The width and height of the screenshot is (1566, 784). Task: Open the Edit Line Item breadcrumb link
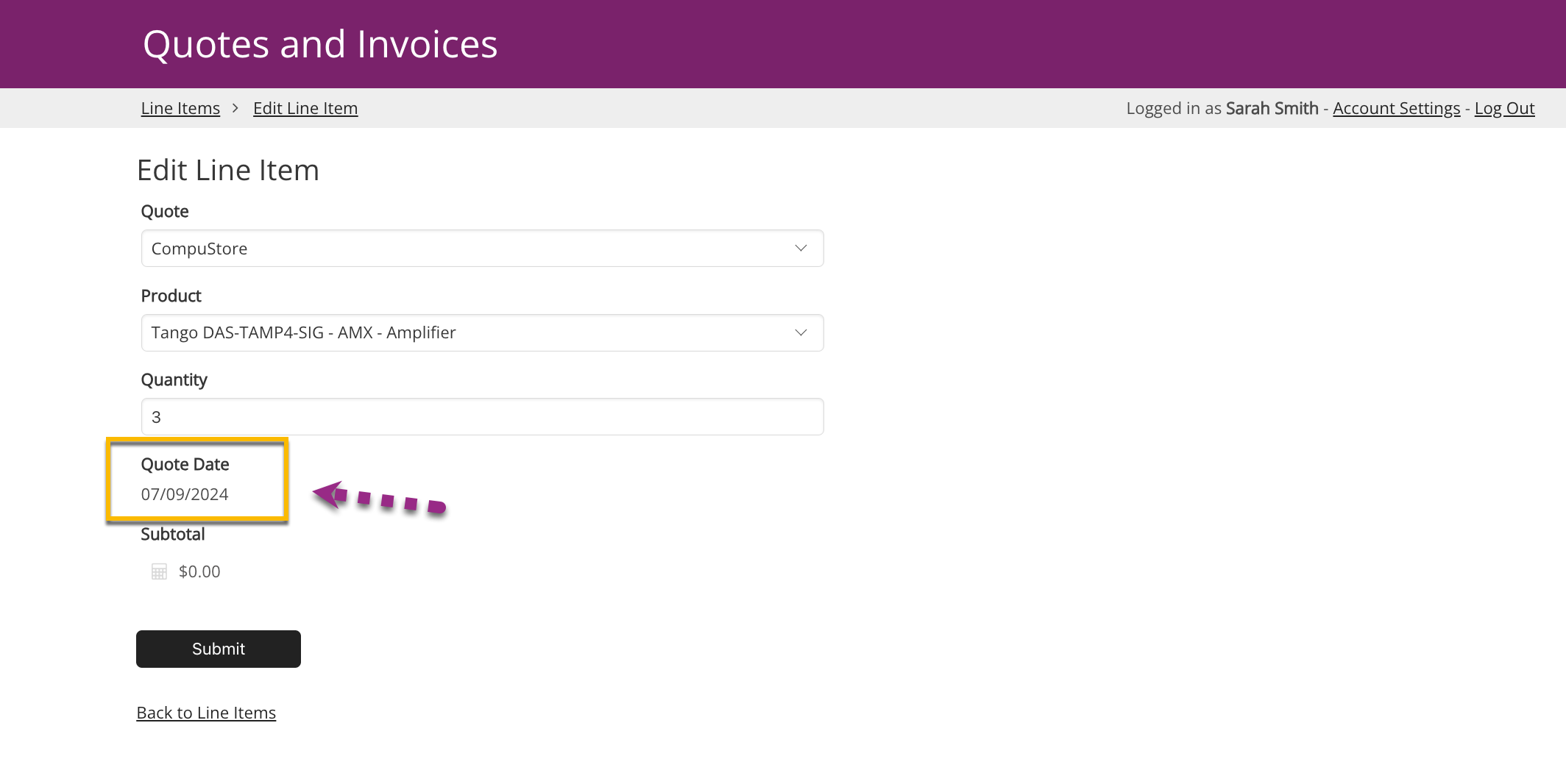pos(305,108)
